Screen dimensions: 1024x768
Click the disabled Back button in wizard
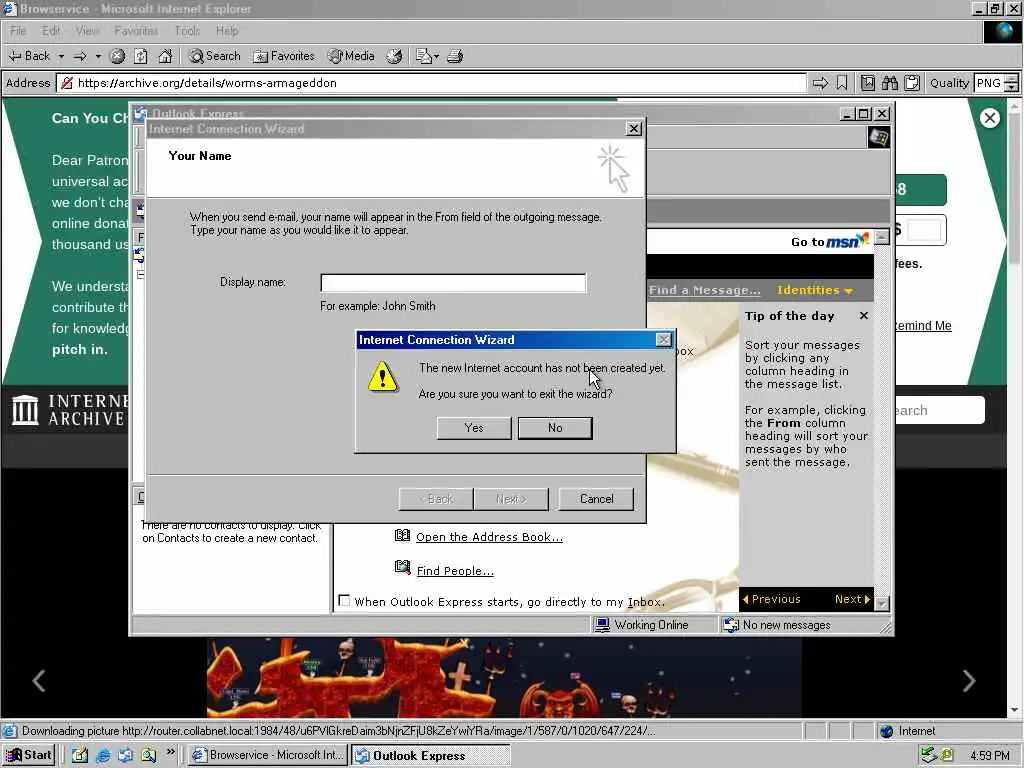click(436, 499)
